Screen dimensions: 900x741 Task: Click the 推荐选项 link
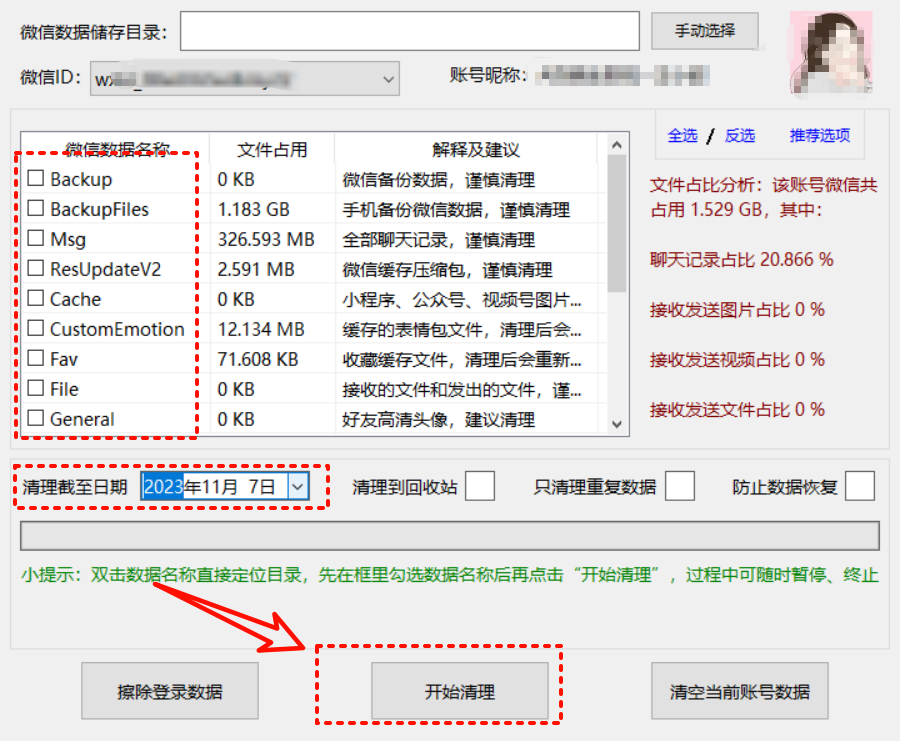pyautogui.click(x=820, y=135)
